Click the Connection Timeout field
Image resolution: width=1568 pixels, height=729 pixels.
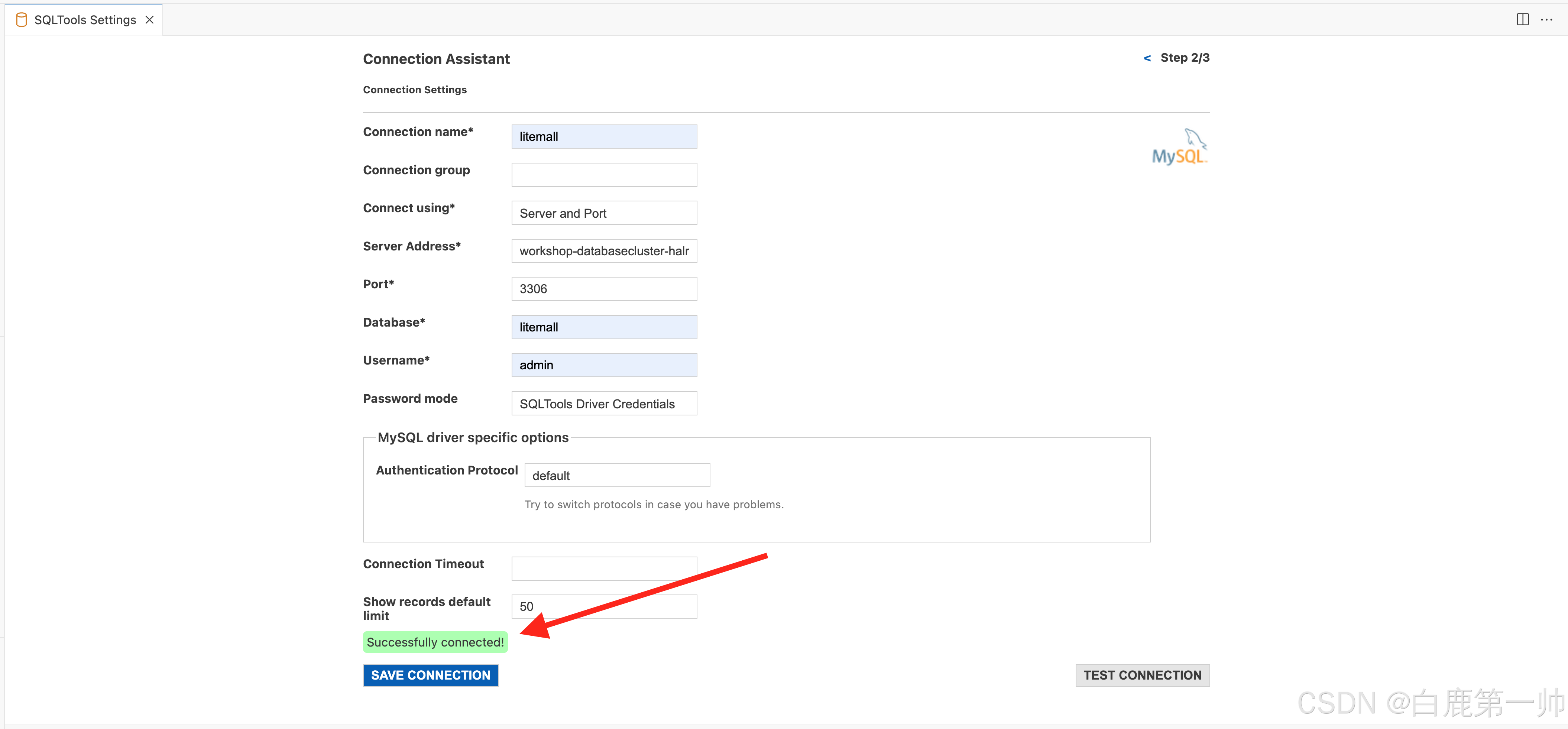pos(604,568)
